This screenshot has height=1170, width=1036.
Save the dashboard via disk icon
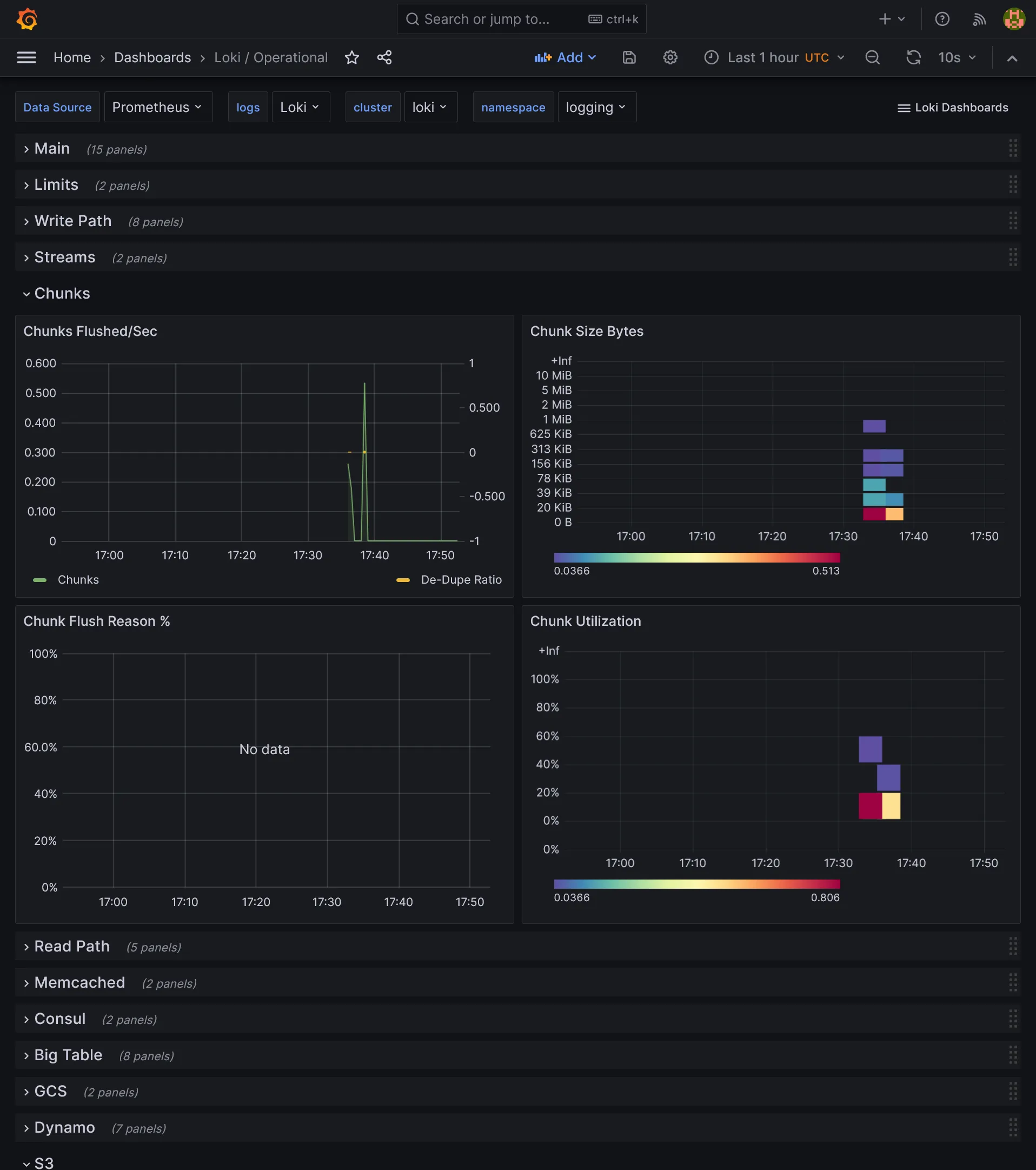point(629,57)
